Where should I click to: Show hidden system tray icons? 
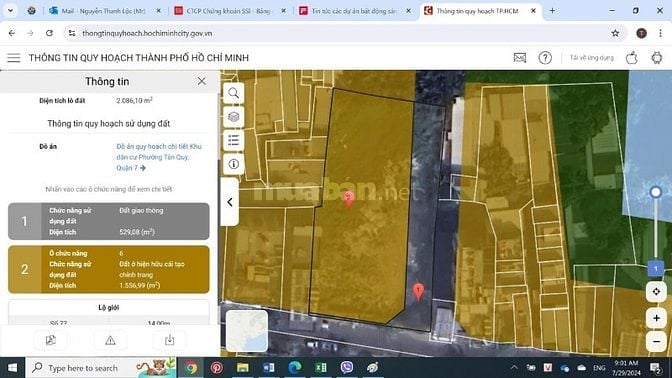pyautogui.click(x=514, y=368)
